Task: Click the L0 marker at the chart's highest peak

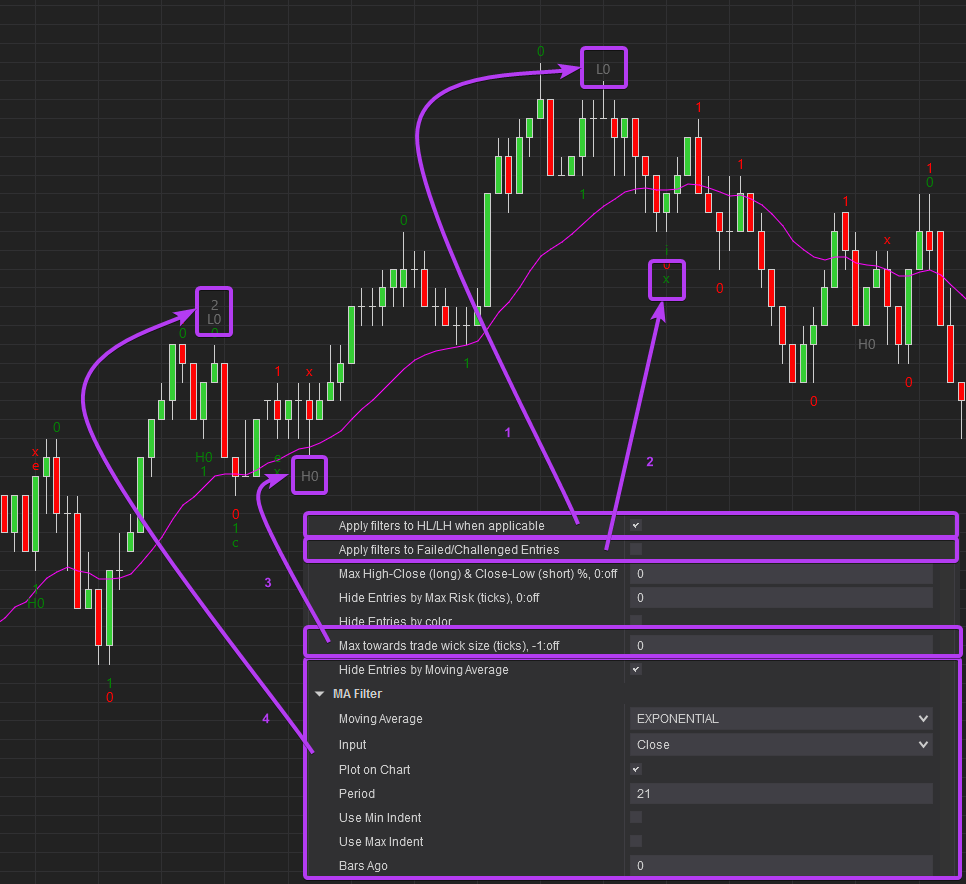Action: (603, 69)
